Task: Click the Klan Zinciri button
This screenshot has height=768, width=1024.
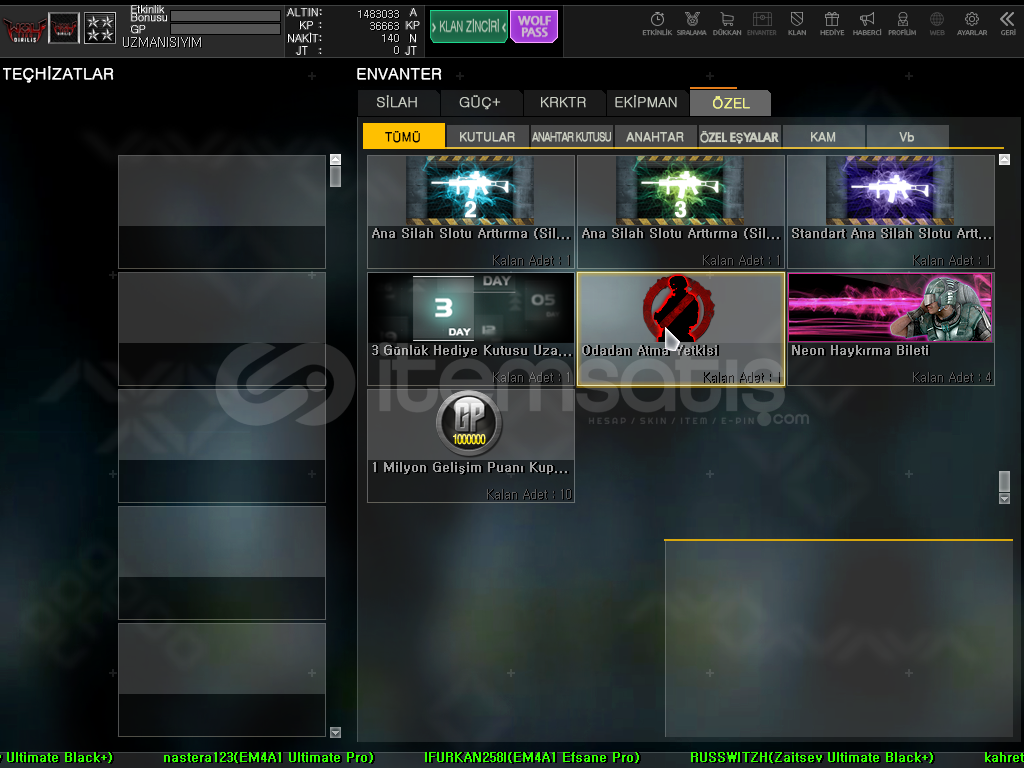Action: tap(468, 27)
